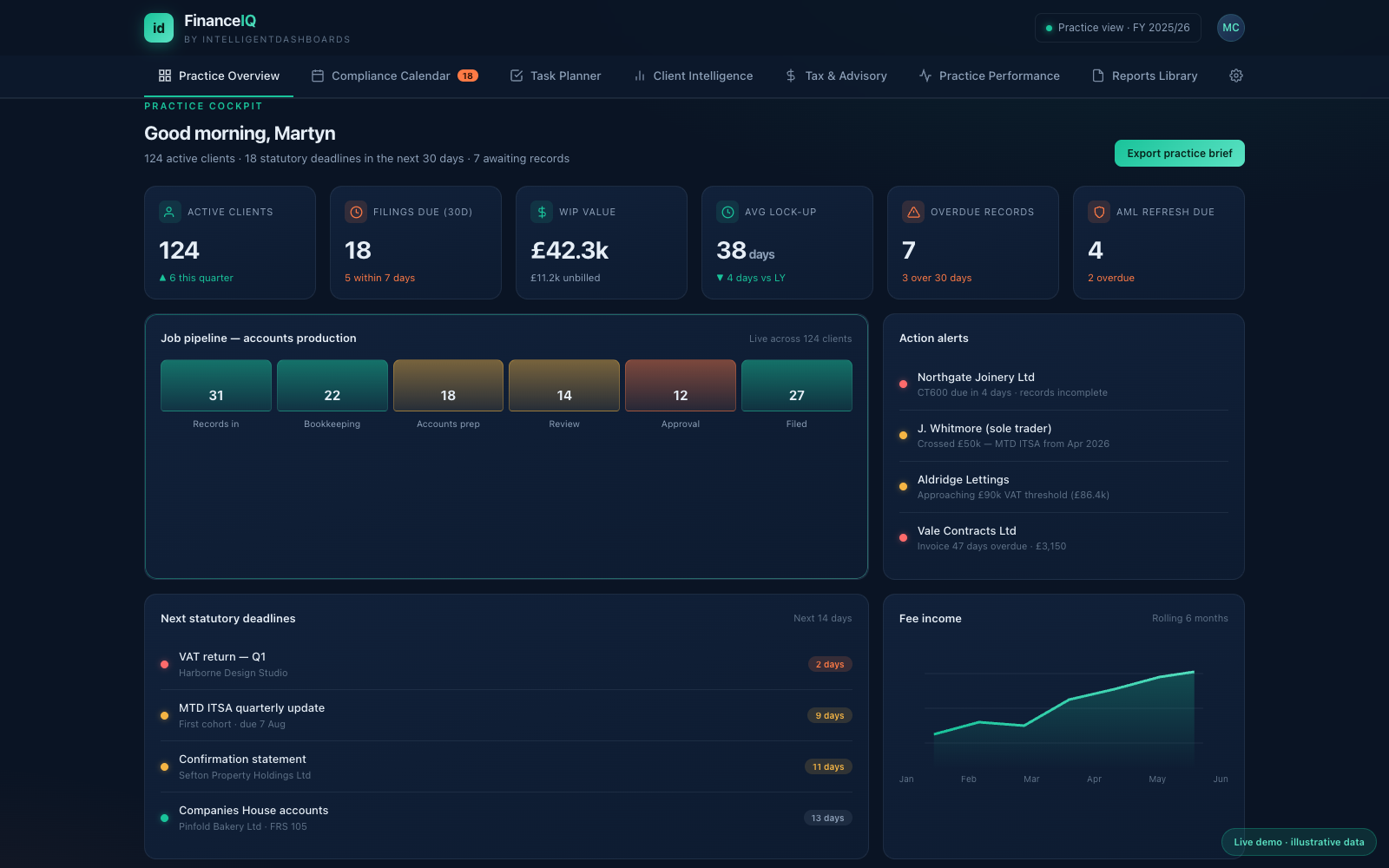The height and width of the screenshot is (868, 1389).
Task: Open the Reports Library tab
Action: pos(1144,76)
